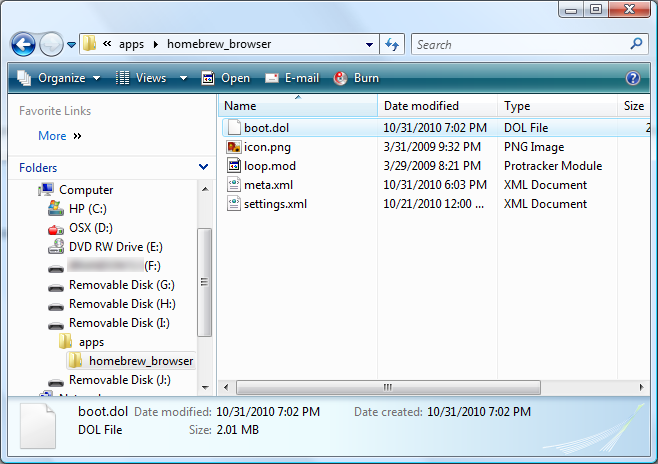
Task: Select OSX (D:) drive in tree
Action: coord(91,227)
